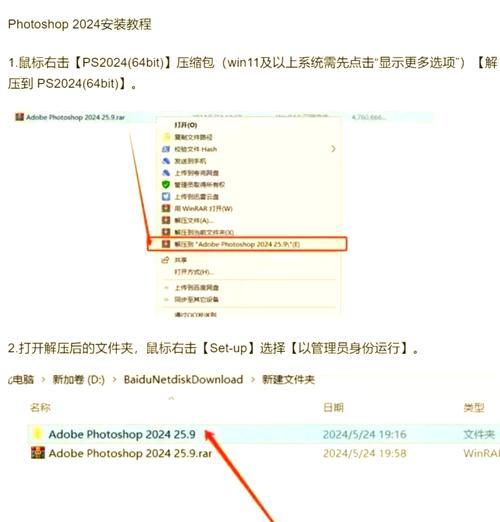Expand the 校验文件 Hash submenu arrow
500x522 pixels.
(333, 149)
